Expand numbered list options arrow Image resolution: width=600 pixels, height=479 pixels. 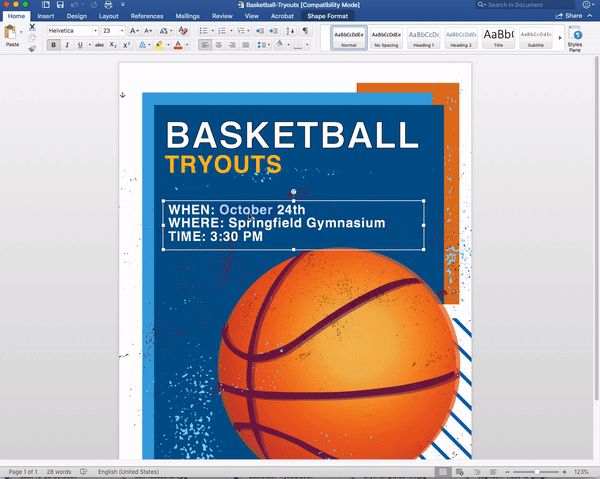coord(231,31)
